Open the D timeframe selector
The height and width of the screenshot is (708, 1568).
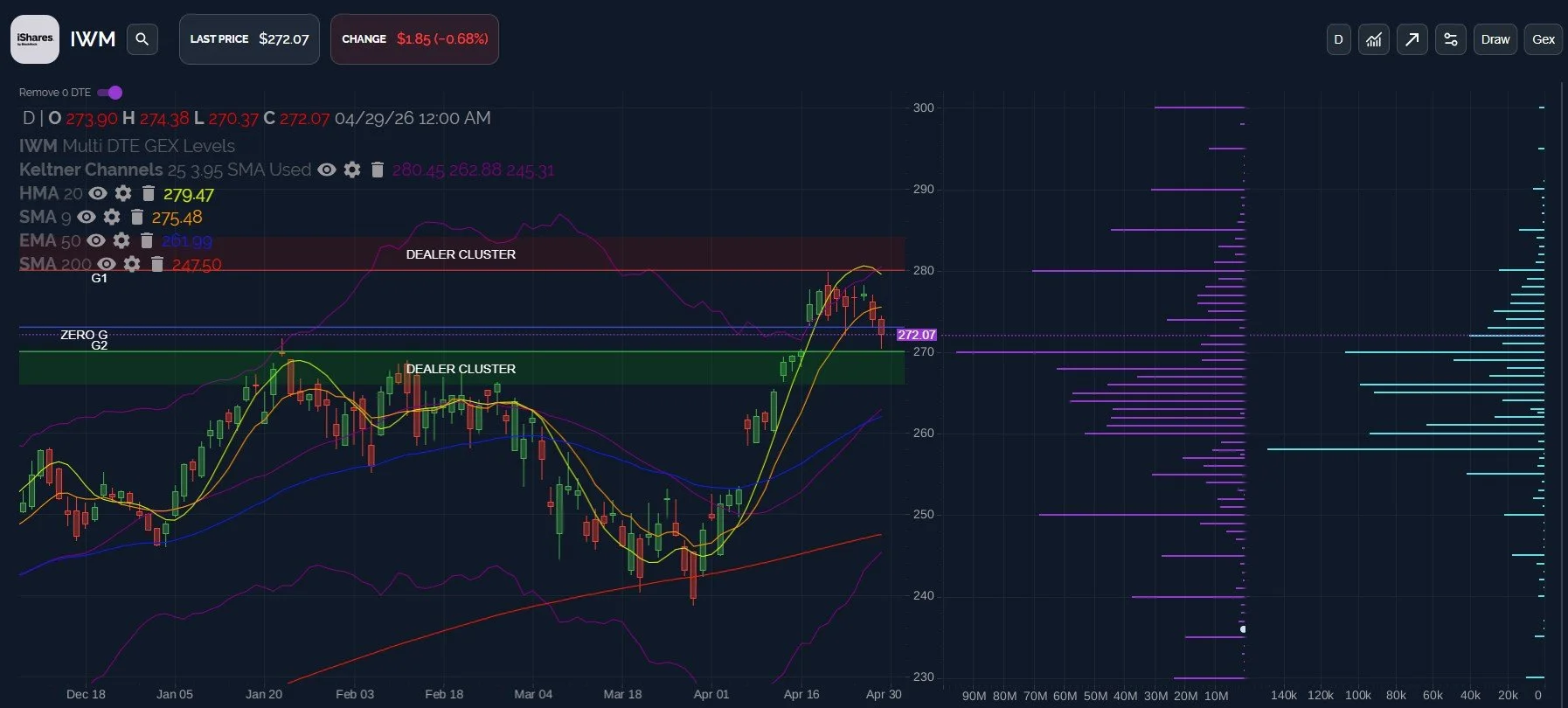click(1338, 39)
